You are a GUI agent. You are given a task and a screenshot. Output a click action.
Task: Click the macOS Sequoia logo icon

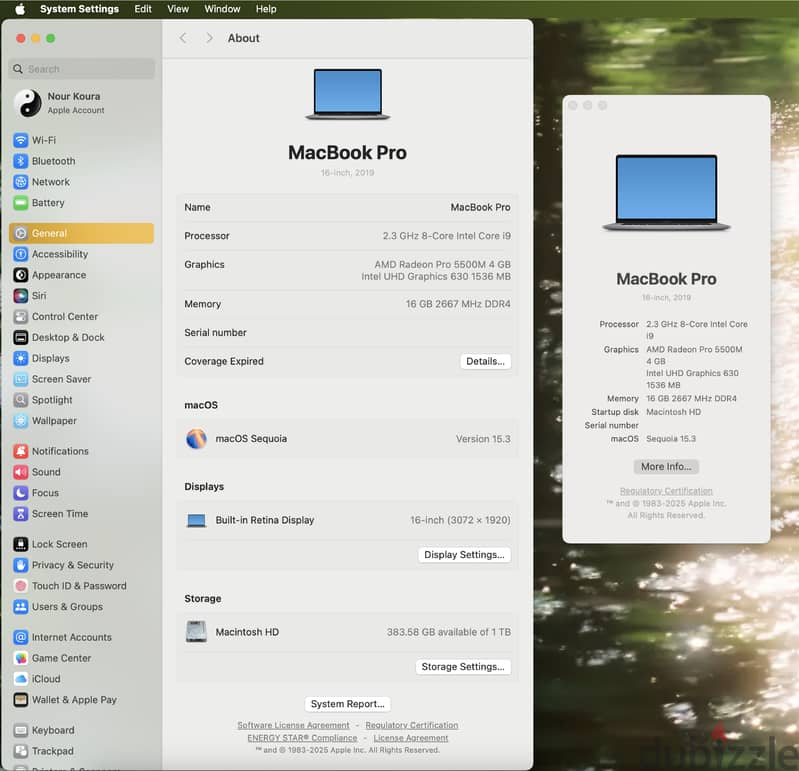tap(196, 439)
